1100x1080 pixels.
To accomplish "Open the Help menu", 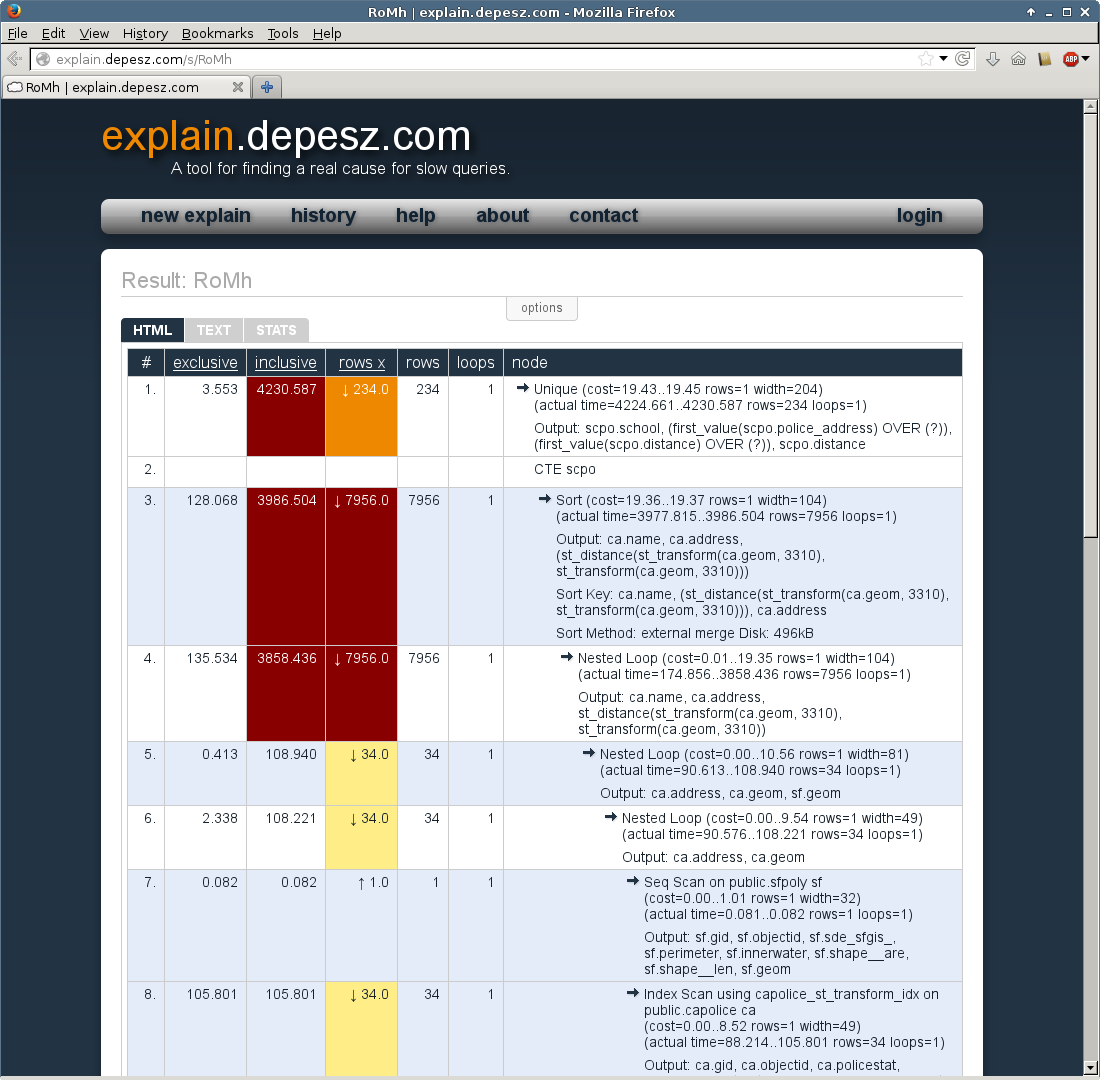I will [x=327, y=33].
